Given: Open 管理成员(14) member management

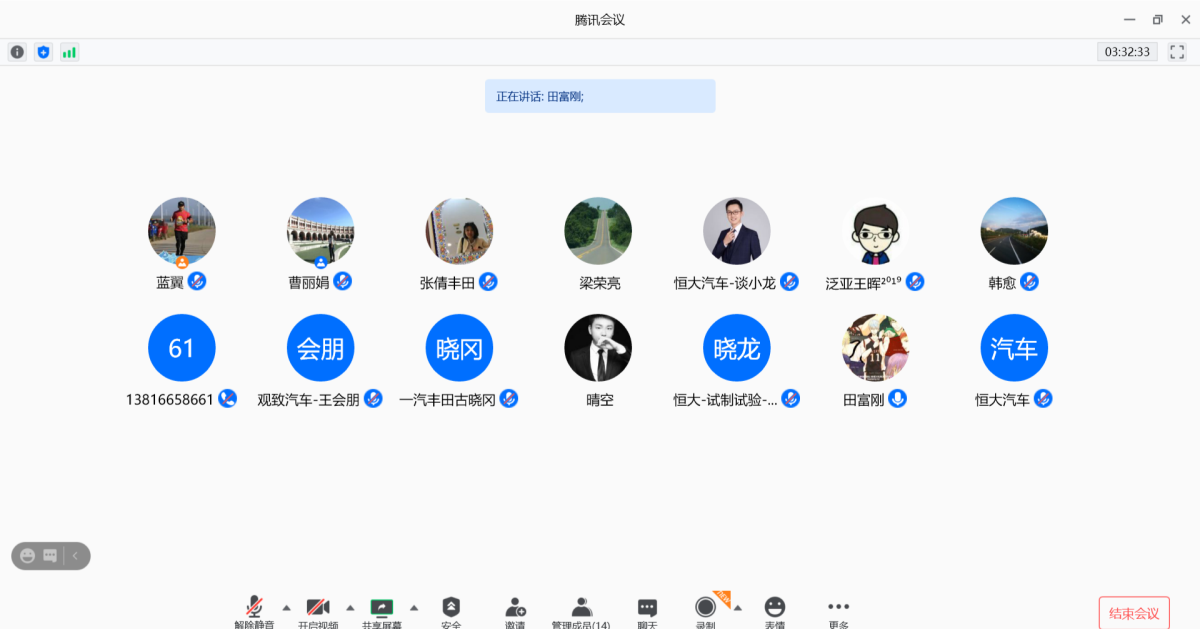Looking at the screenshot, I should pyautogui.click(x=581, y=609).
